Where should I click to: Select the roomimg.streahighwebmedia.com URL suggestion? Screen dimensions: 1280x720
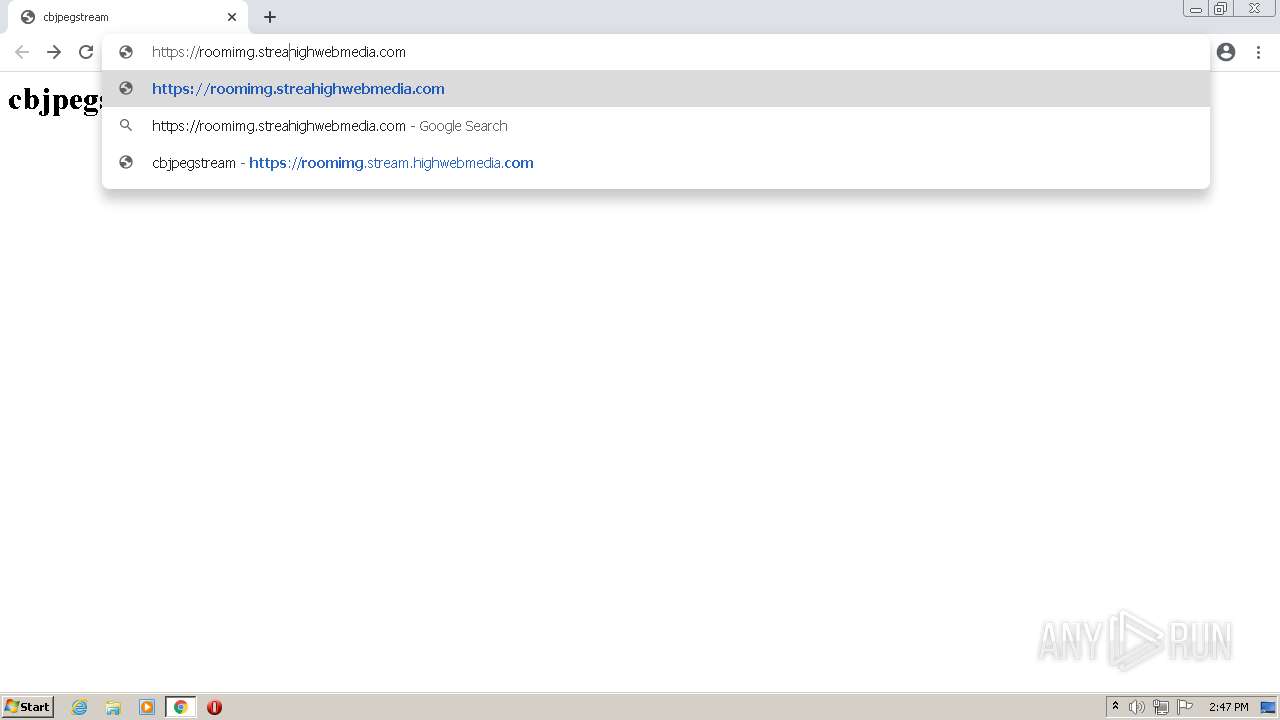coord(656,89)
